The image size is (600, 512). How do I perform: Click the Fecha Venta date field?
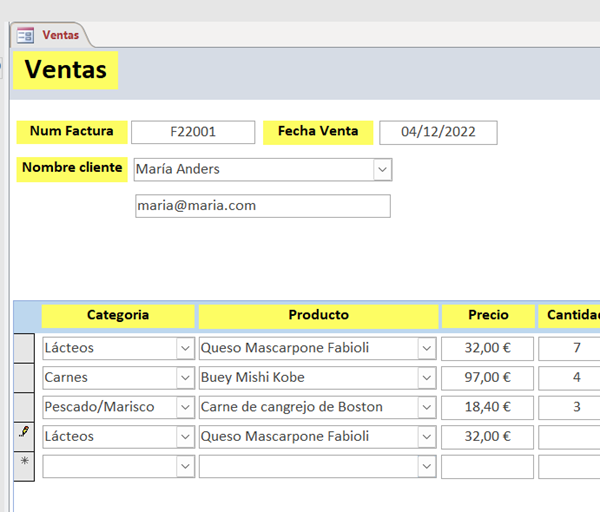pyautogui.click(x=438, y=132)
